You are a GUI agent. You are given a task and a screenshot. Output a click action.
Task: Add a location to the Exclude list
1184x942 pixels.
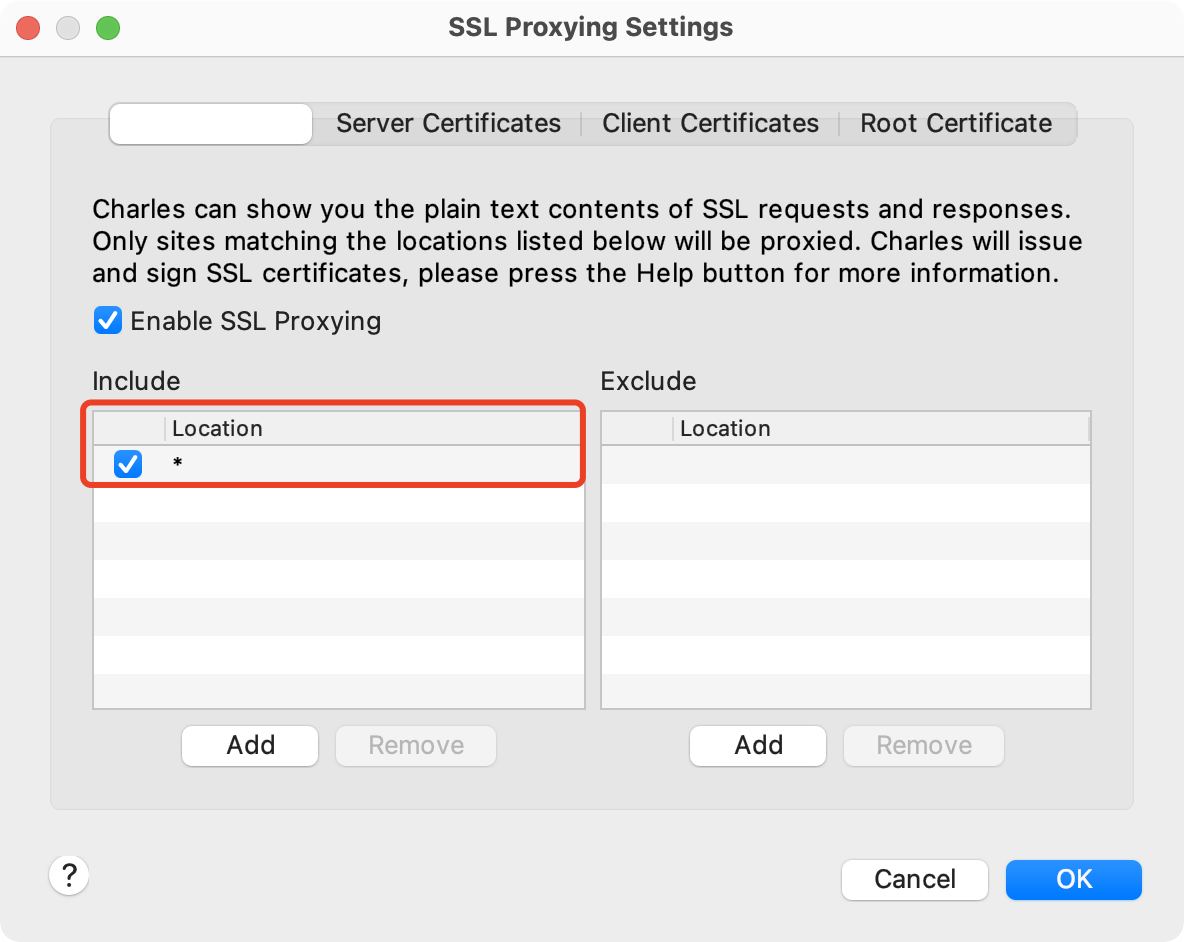[758, 746]
